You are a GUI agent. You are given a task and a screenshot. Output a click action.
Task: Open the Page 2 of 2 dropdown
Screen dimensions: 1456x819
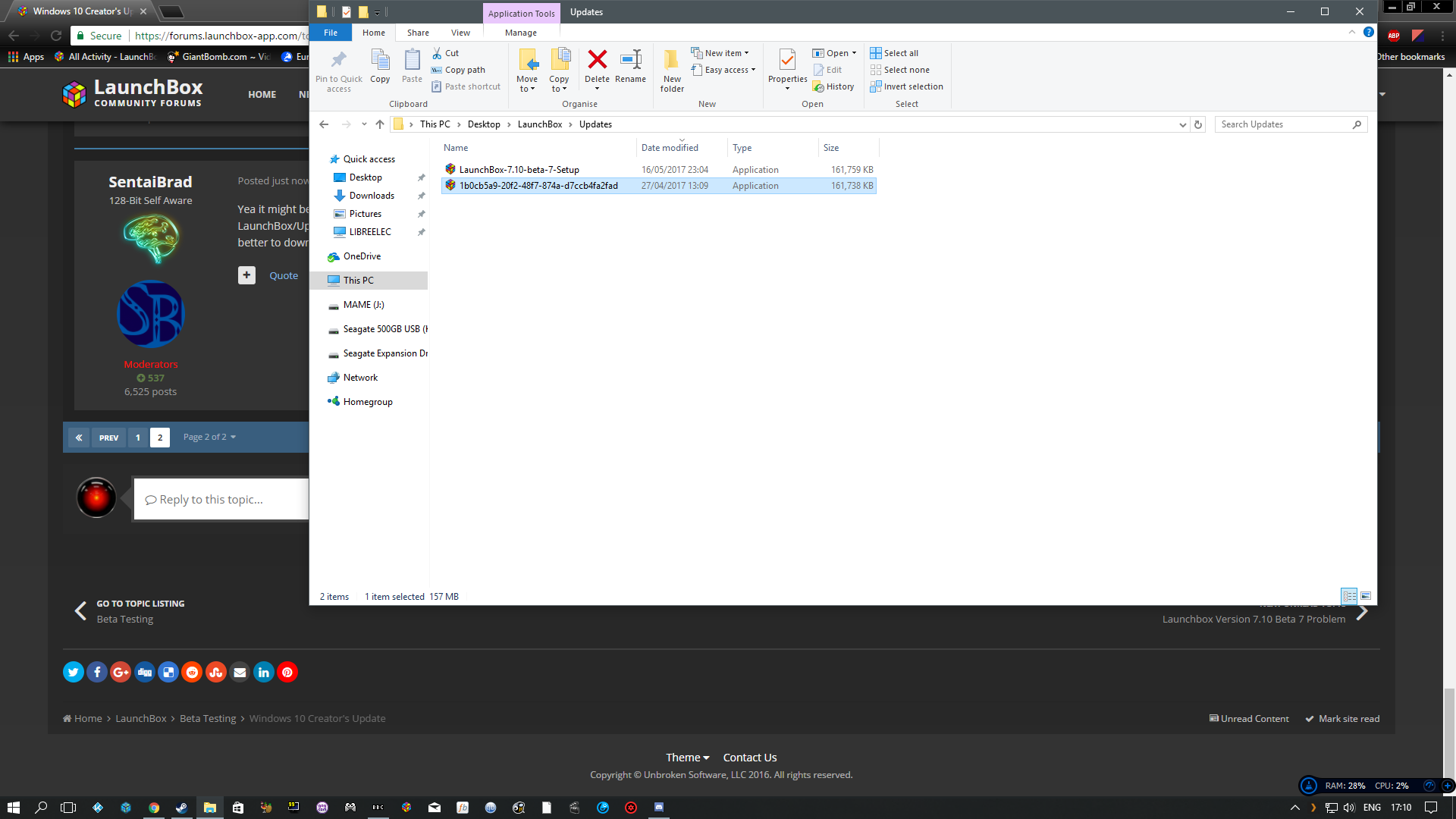pyautogui.click(x=209, y=438)
